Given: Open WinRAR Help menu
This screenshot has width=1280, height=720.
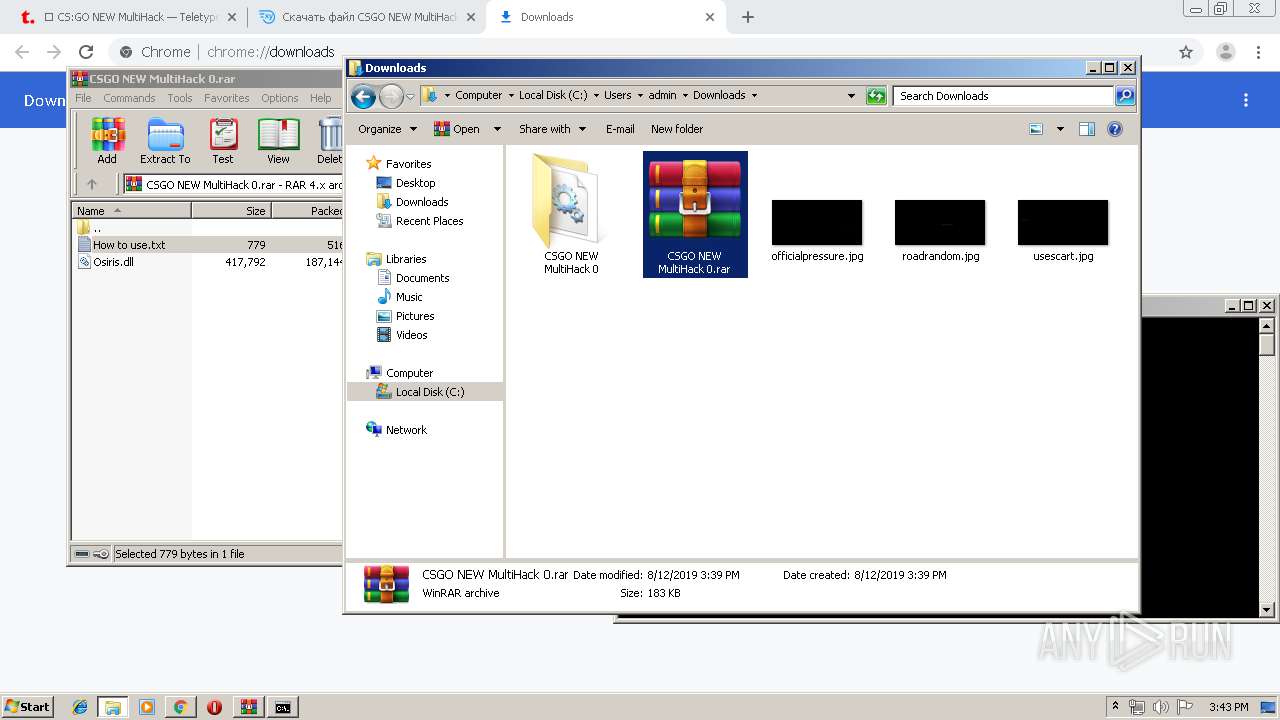Looking at the screenshot, I should tap(320, 98).
